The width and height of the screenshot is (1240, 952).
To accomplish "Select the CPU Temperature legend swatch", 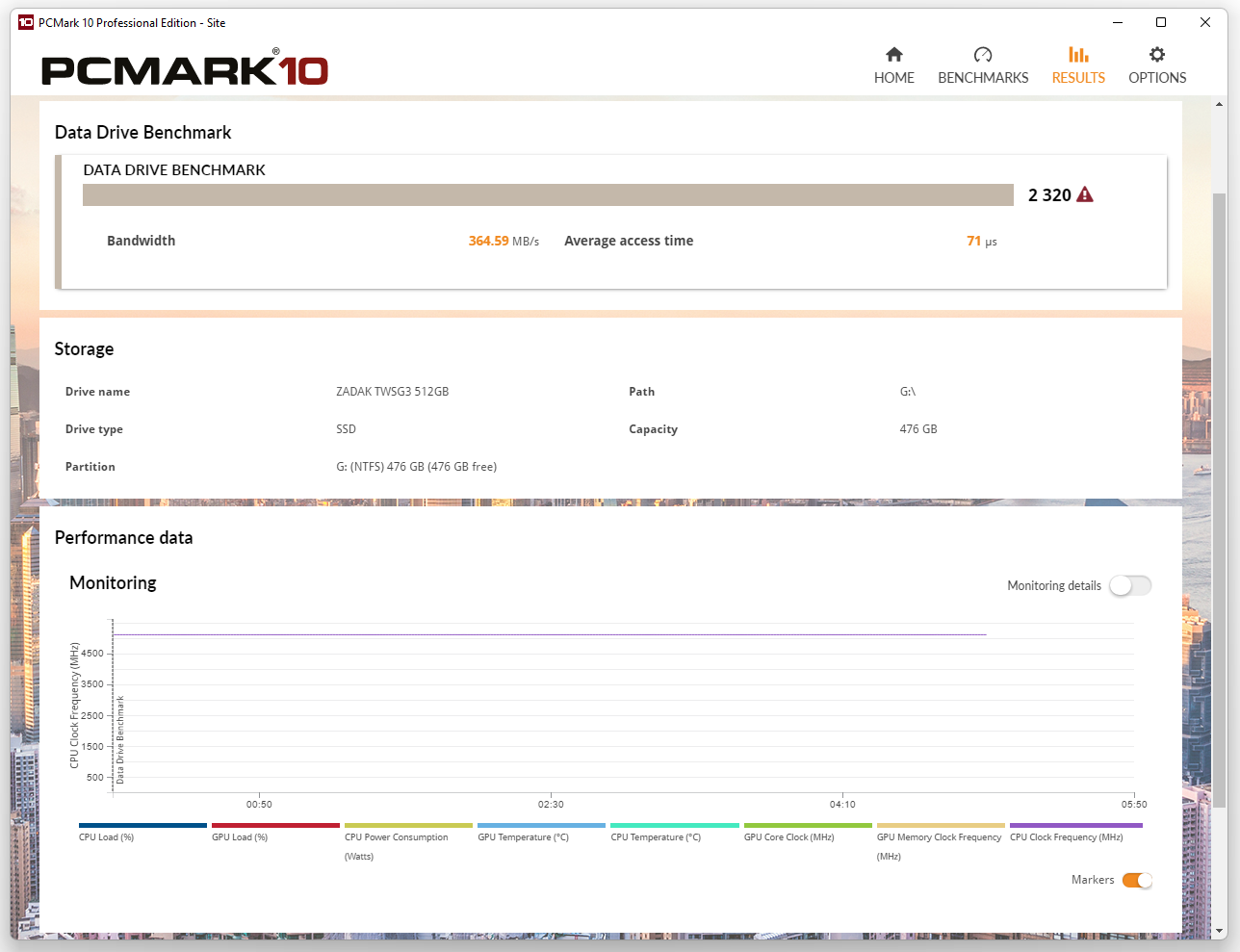I will point(675,825).
